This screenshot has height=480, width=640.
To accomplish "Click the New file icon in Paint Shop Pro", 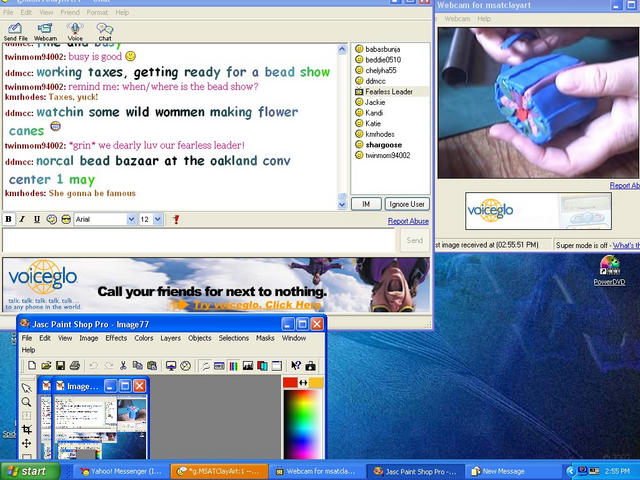I will [32, 366].
